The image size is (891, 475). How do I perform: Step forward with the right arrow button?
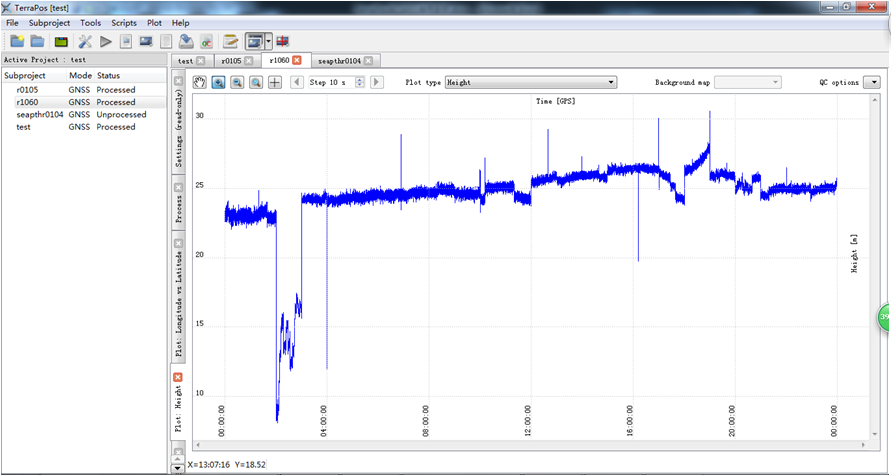pyautogui.click(x=376, y=82)
